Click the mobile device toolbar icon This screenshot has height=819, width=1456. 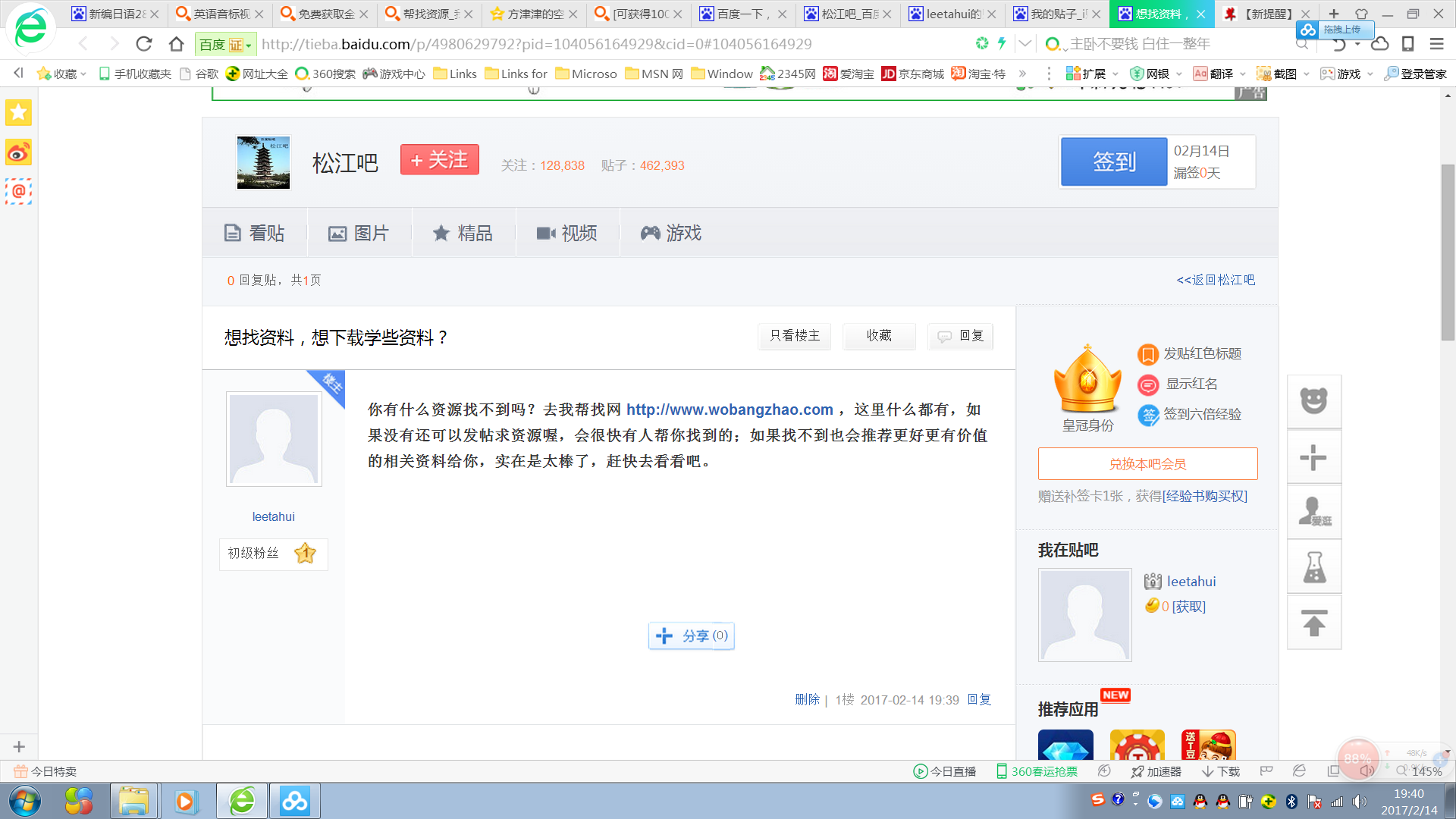[x=1408, y=44]
